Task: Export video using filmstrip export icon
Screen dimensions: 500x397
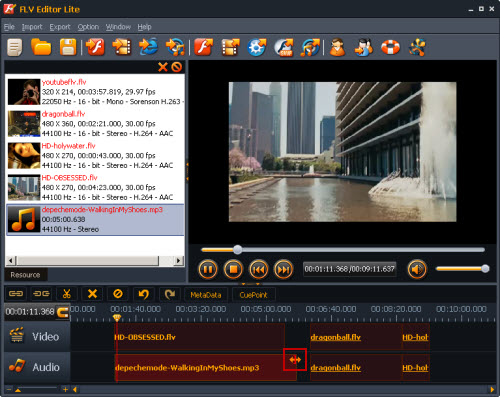Action: pyautogui.click(x=230, y=47)
